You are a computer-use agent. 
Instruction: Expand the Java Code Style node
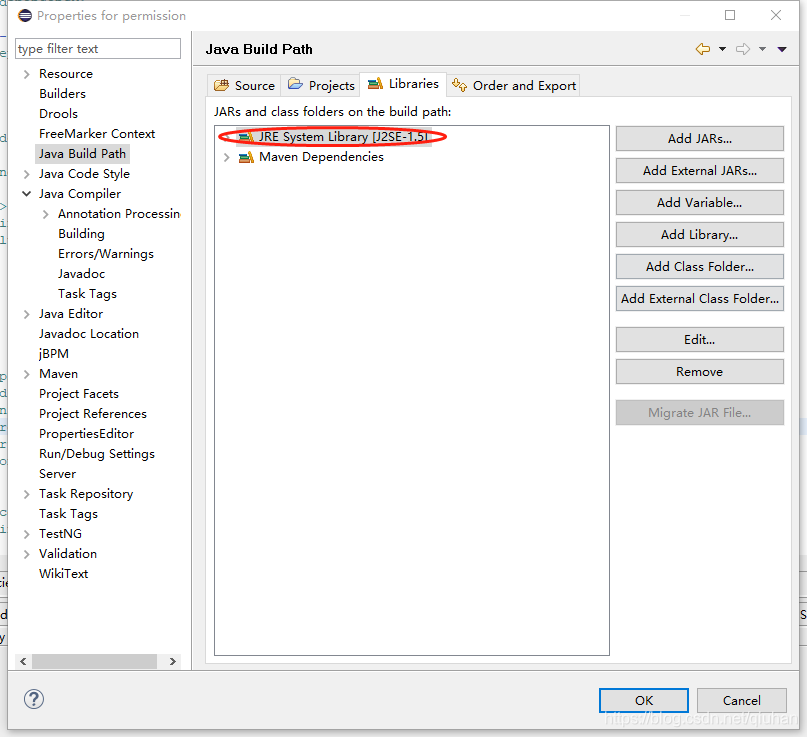click(x=27, y=174)
